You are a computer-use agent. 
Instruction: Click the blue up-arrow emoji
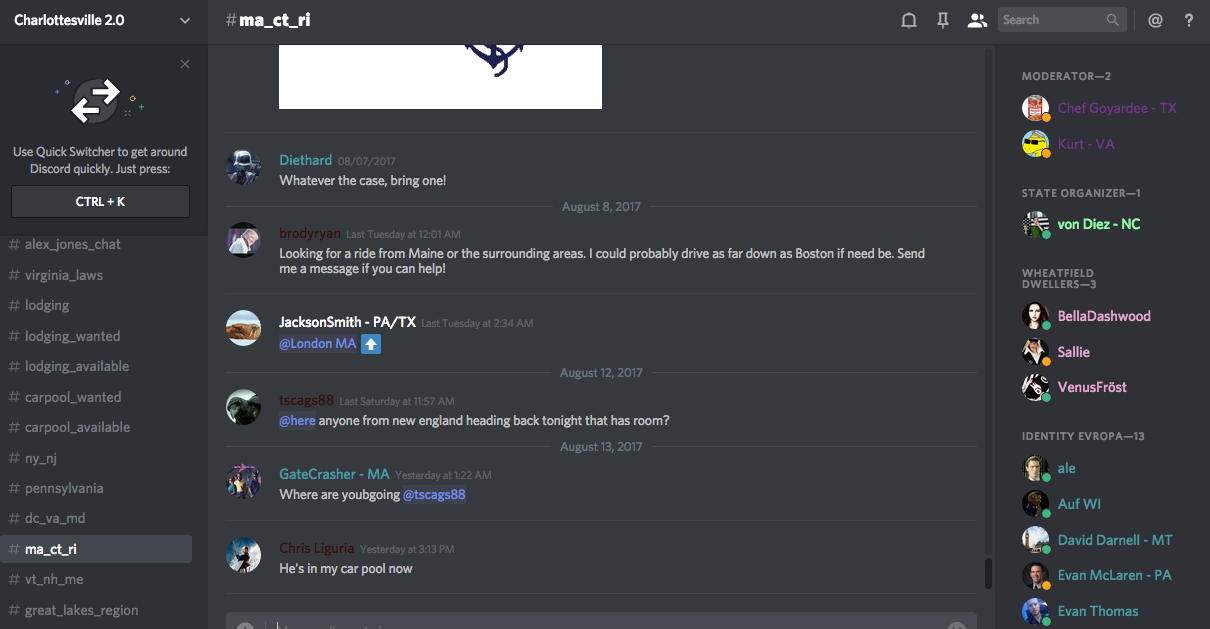click(371, 344)
